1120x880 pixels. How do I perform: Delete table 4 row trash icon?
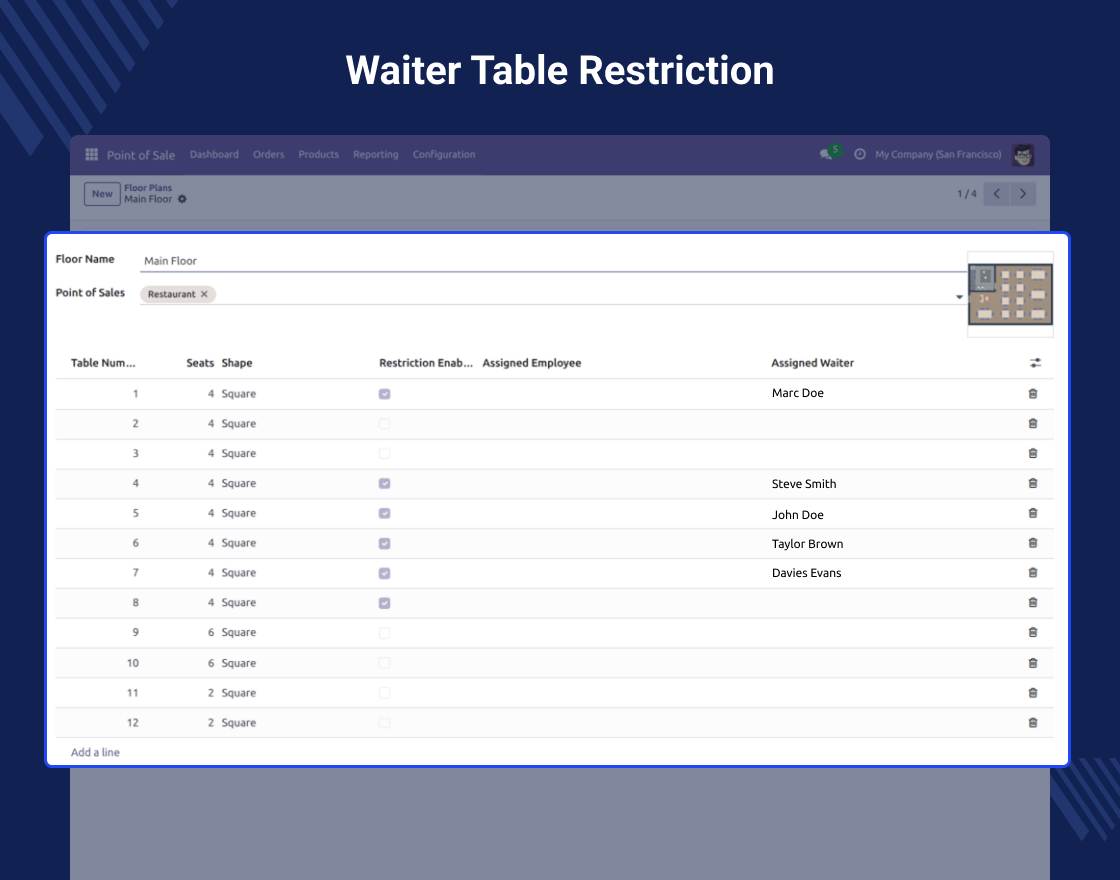pos(1033,484)
